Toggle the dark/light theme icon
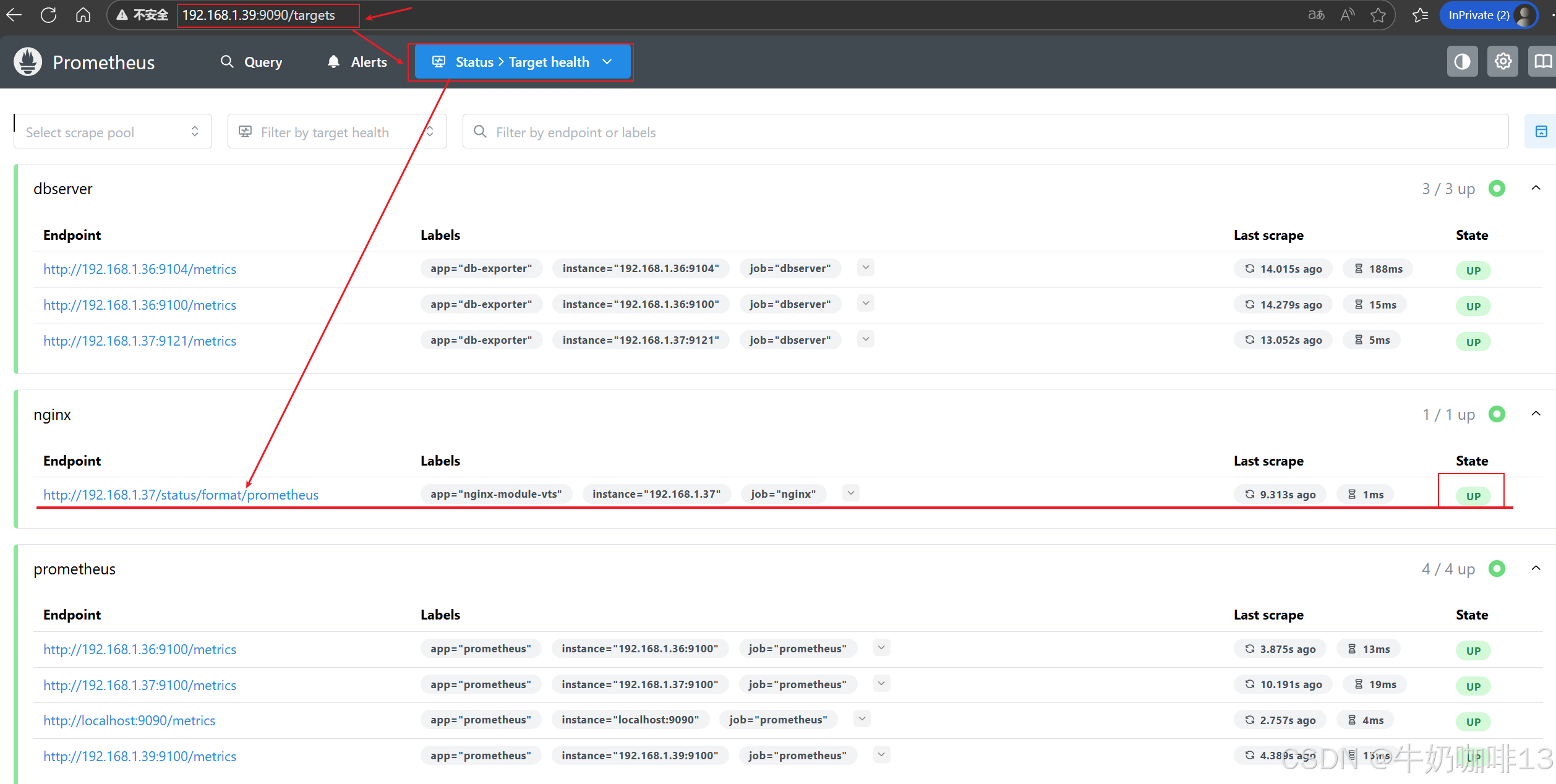 pos(1462,62)
